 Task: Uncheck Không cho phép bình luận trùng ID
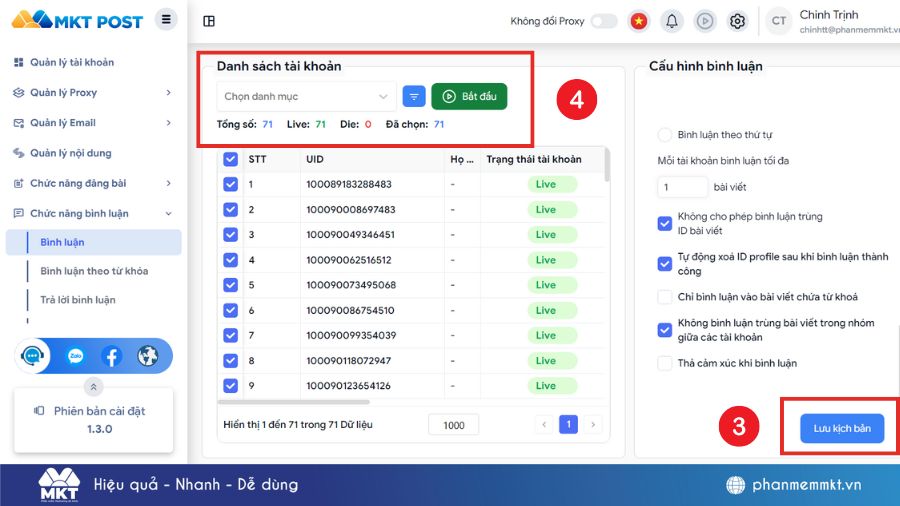665,224
